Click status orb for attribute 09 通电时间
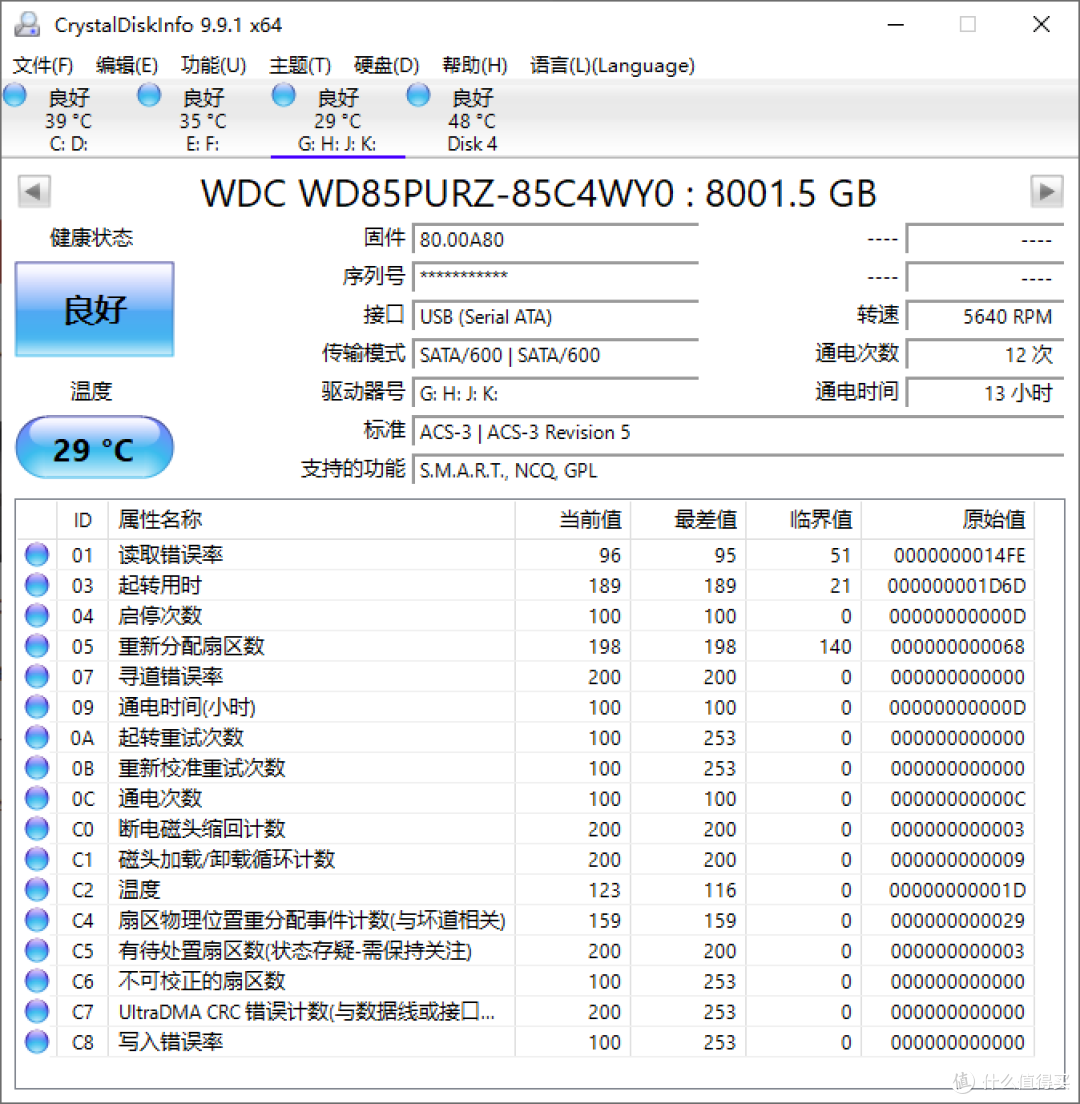This screenshot has width=1080, height=1104. pyautogui.click(x=37, y=707)
